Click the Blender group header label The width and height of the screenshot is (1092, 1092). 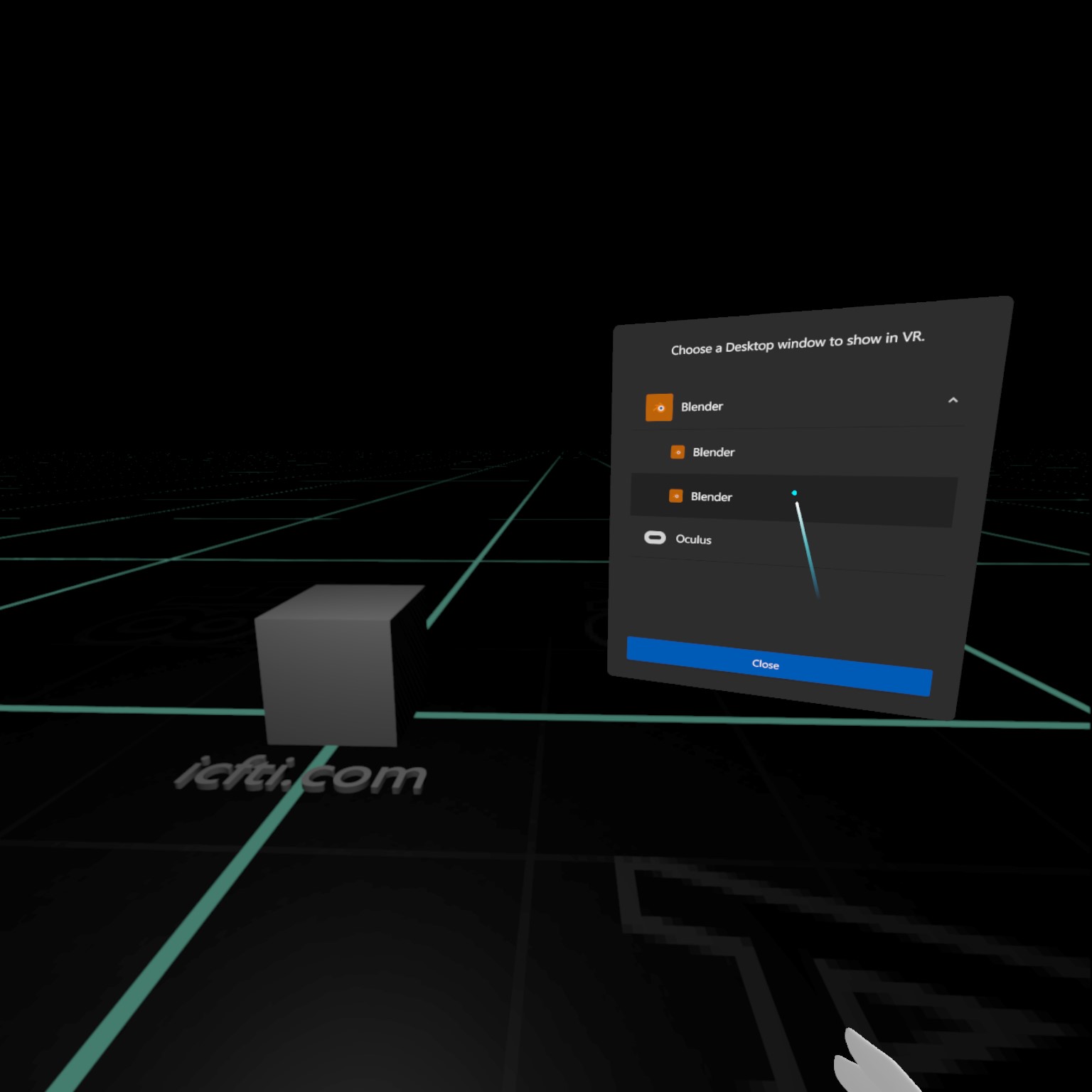tap(702, 407)
